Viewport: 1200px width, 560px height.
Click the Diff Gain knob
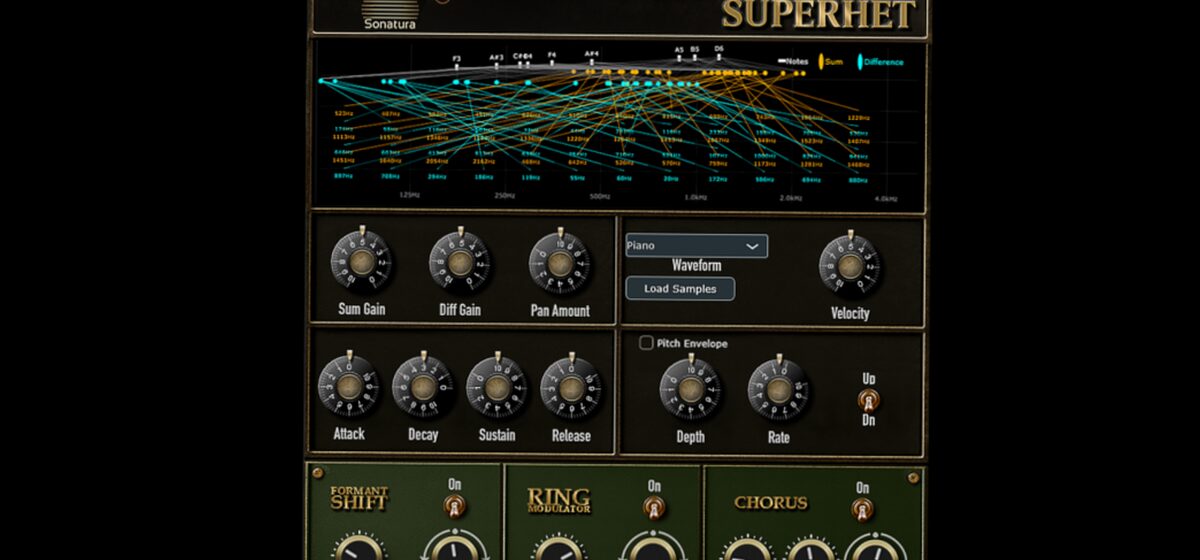pos(459,262)
